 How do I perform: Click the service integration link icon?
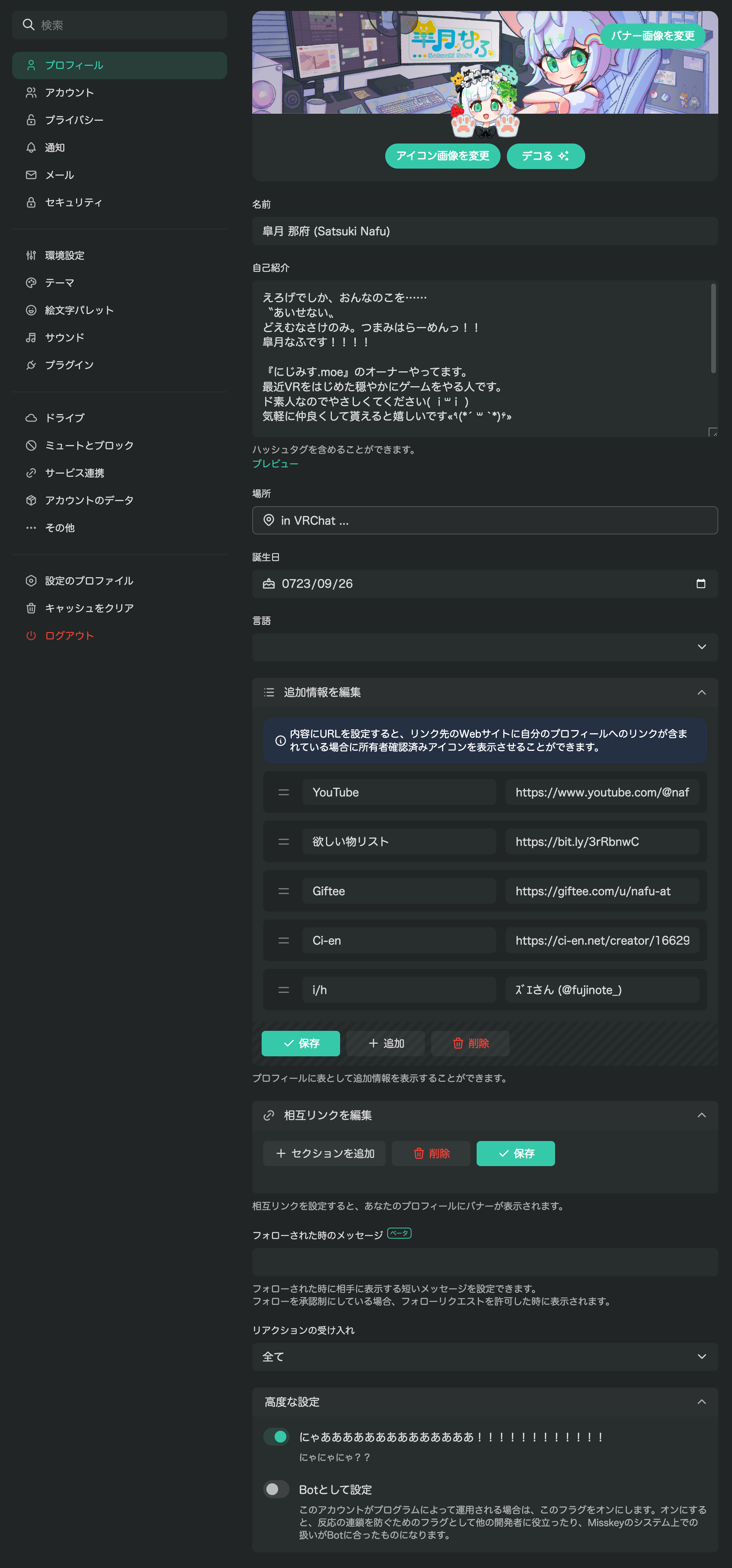31,472
